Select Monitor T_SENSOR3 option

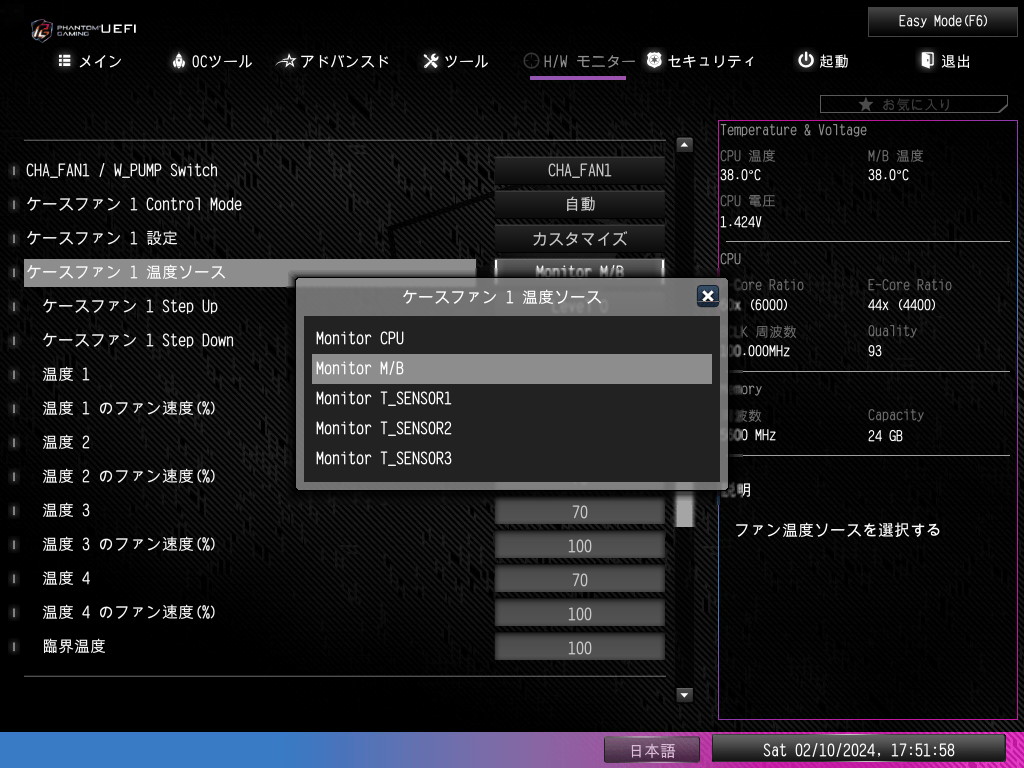pyautogui.click(x=511, y=458)
